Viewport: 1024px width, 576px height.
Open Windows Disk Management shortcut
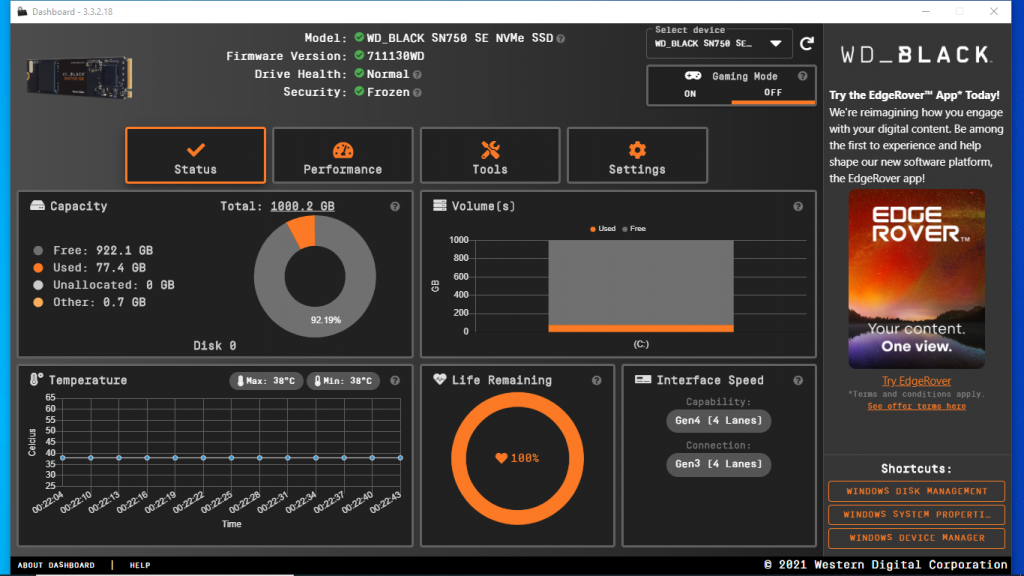pyautogui.click(x=916, y=491)
